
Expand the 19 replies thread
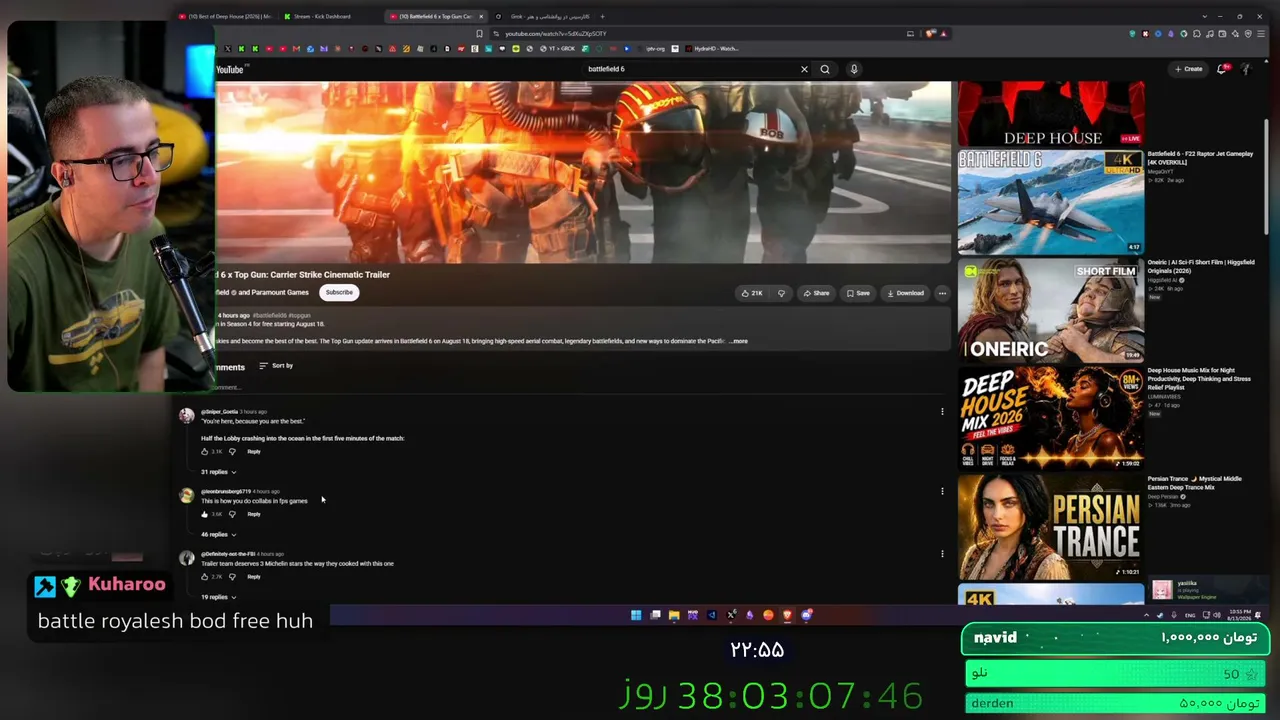218,597
